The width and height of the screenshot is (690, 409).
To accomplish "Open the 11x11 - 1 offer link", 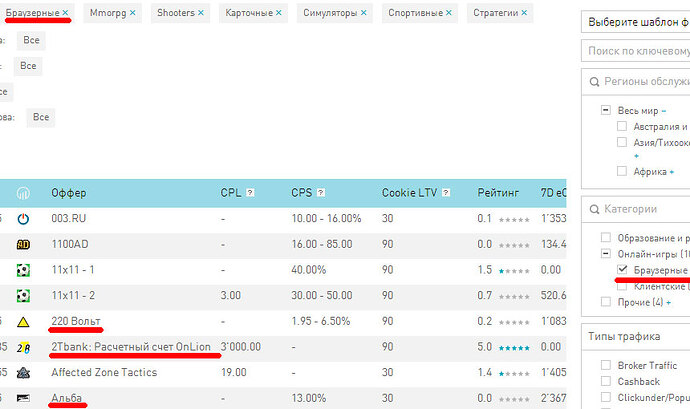I will click(x=73, y=269).
